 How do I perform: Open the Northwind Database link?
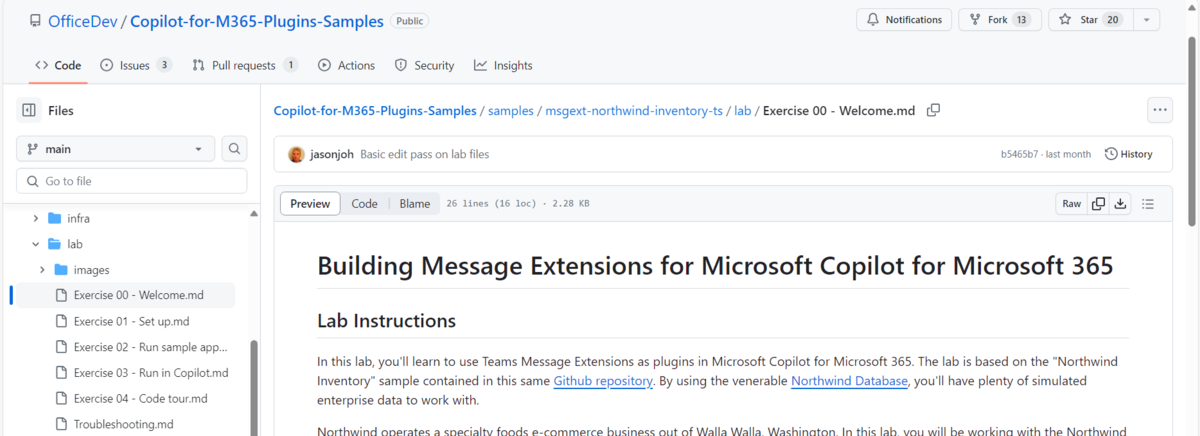849,381
